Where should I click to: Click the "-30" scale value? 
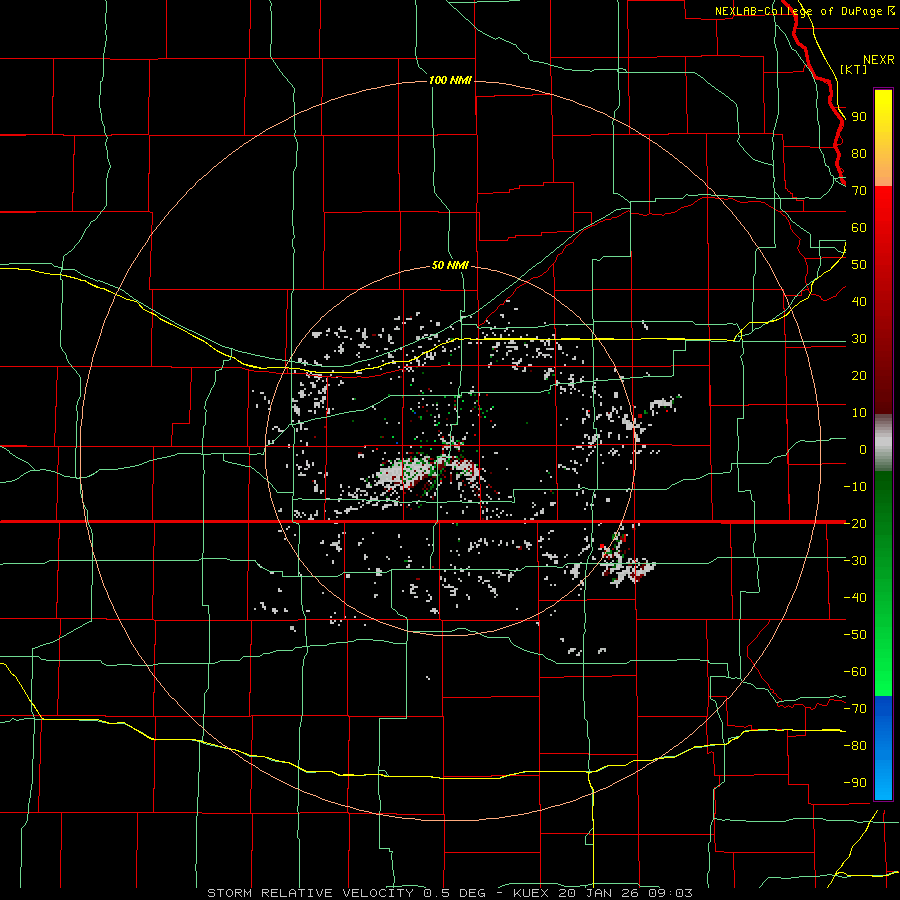coord(855,561)
